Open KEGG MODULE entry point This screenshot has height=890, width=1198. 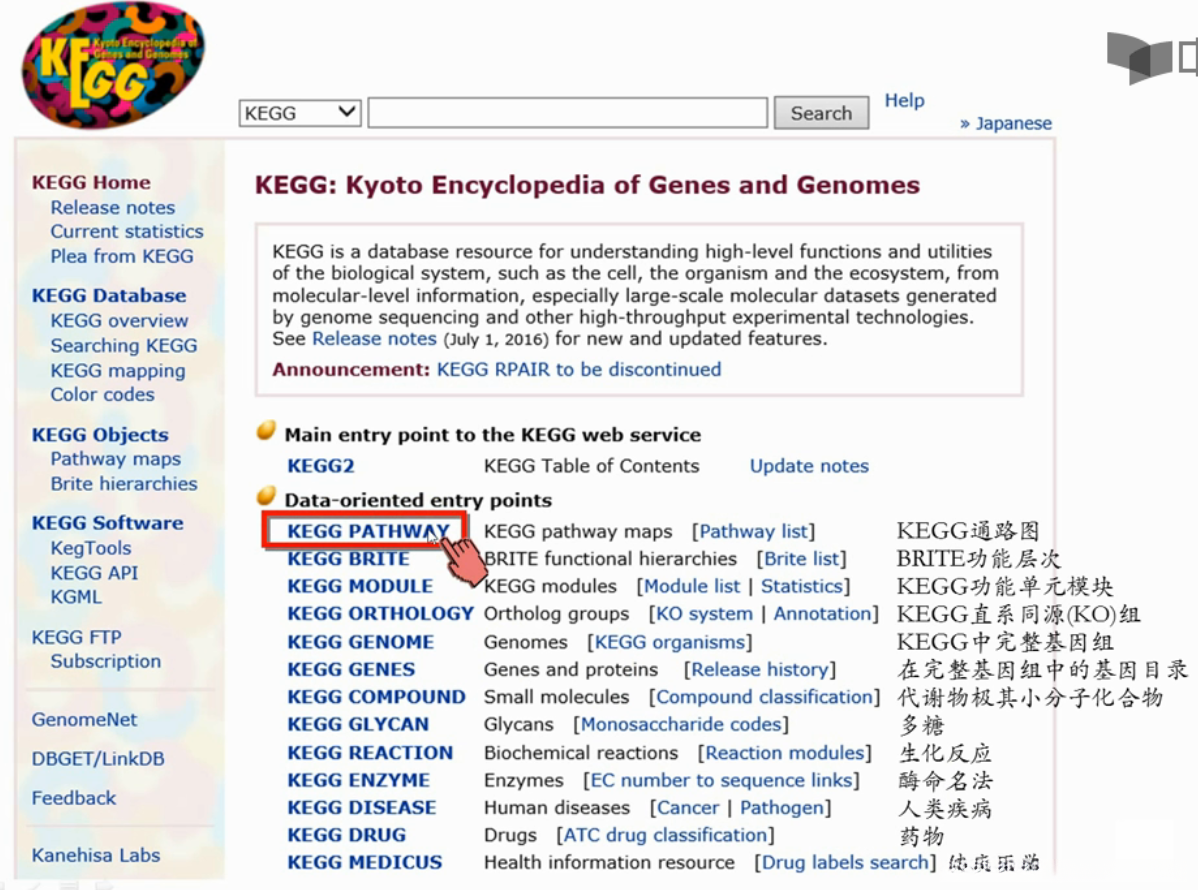tap(360, 586)
